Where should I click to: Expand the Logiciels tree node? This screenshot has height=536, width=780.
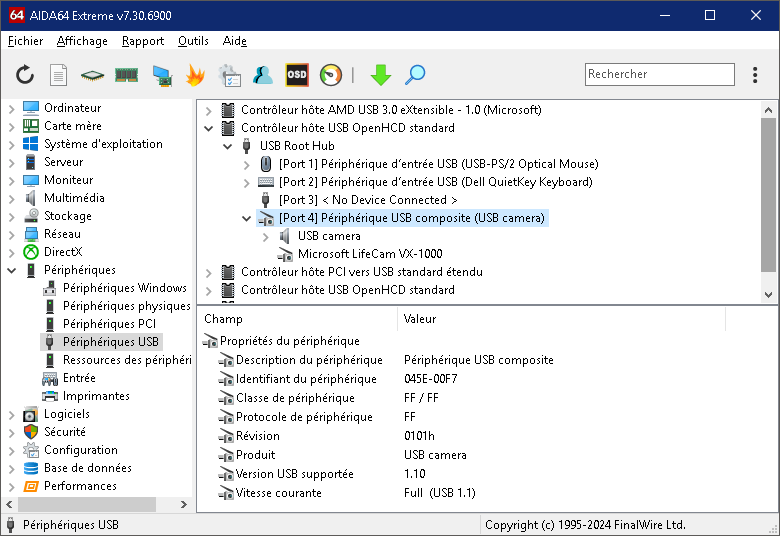[11, 414]
